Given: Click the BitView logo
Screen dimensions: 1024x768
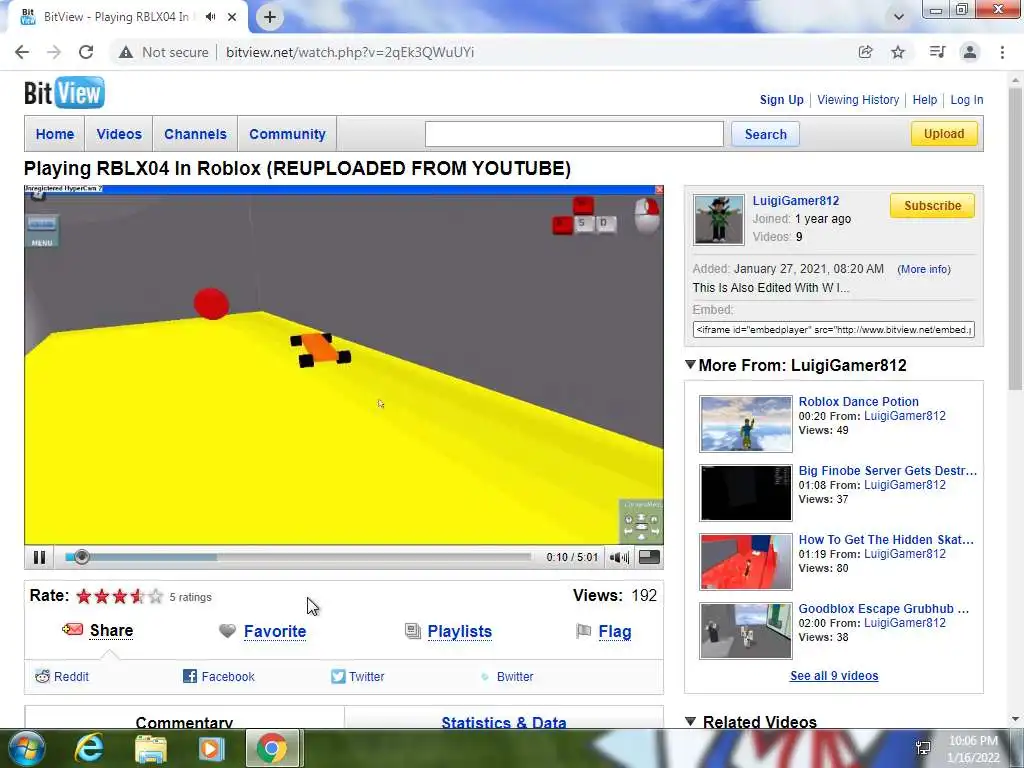Looking at the screenshot, I should (64, 93).
